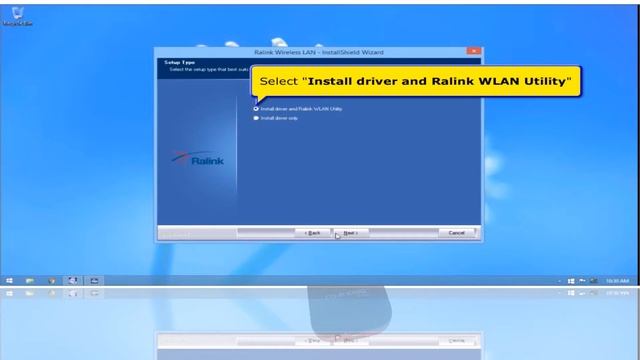Click the Windows-logo tray icon
Viewport: 640px width, 360px height.
click(x=571, y=281)
